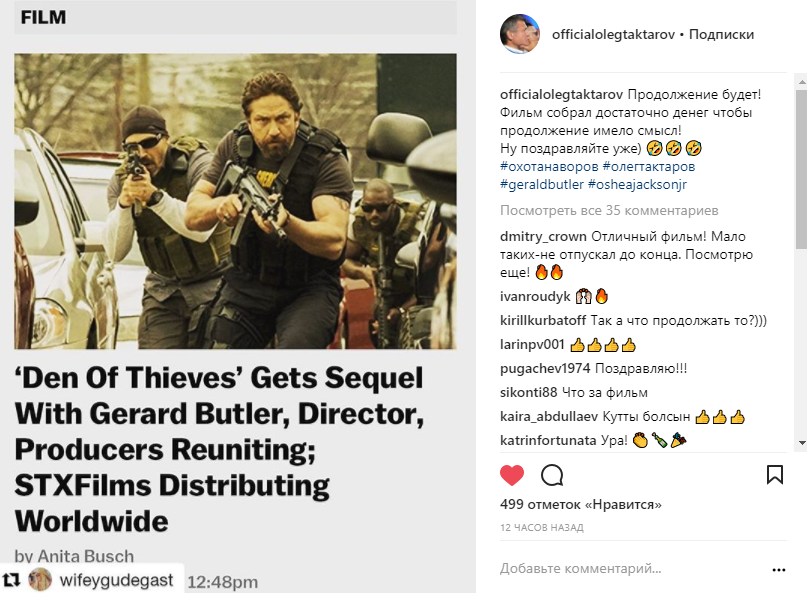Viewport: 807px width, 593px height.
Task: Open the #geraldbutler hashtag
Action: (x=541, y=184)
